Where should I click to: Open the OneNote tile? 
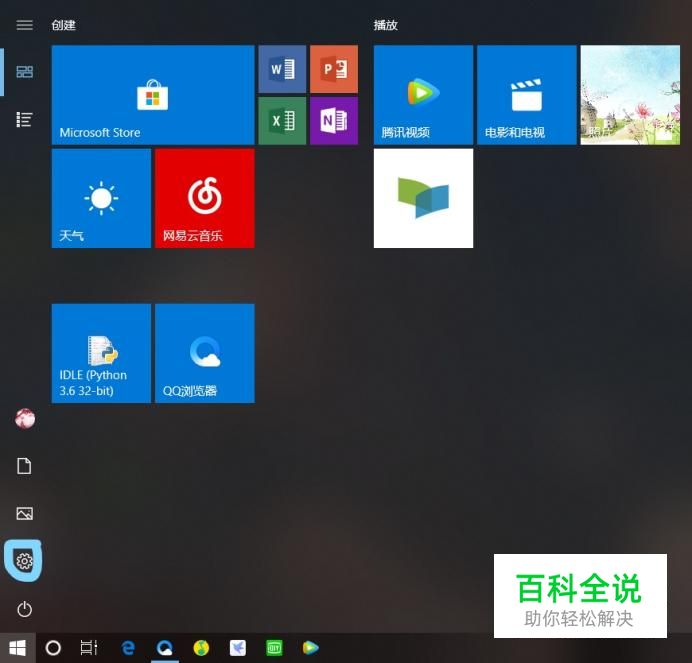click(334, 121)
